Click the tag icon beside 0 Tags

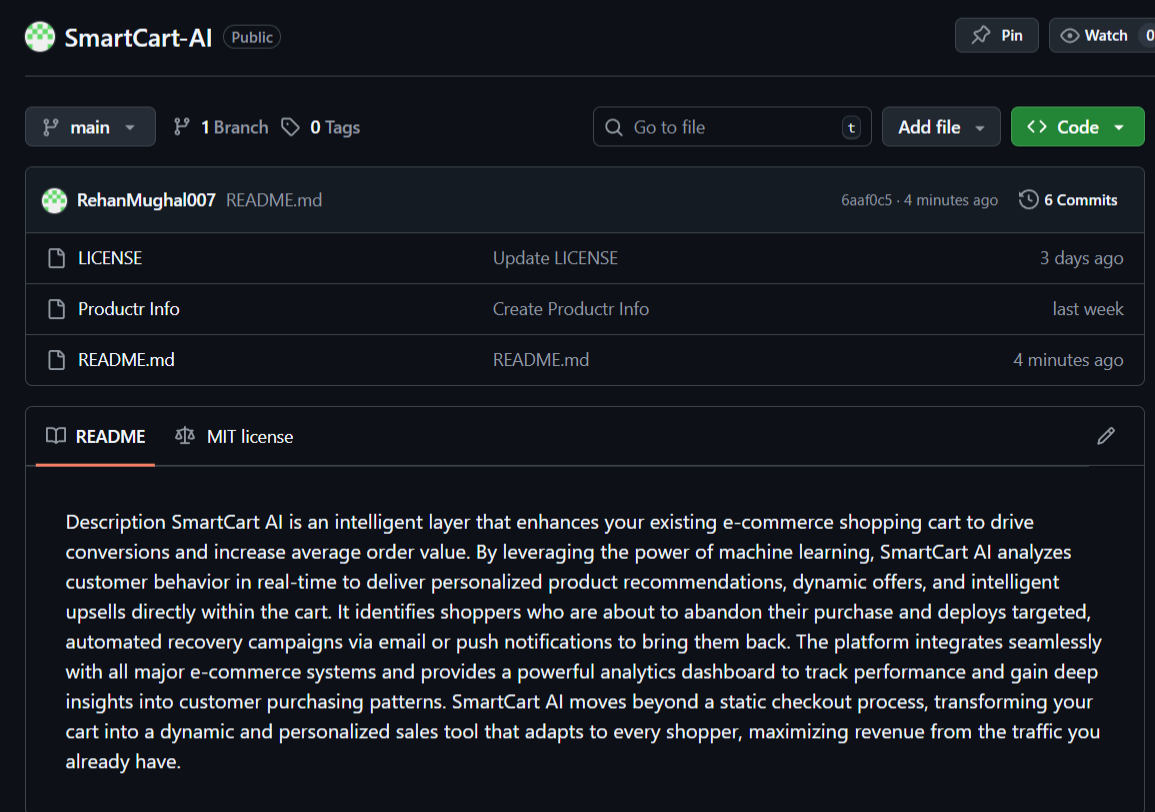[x=290, y=127]
